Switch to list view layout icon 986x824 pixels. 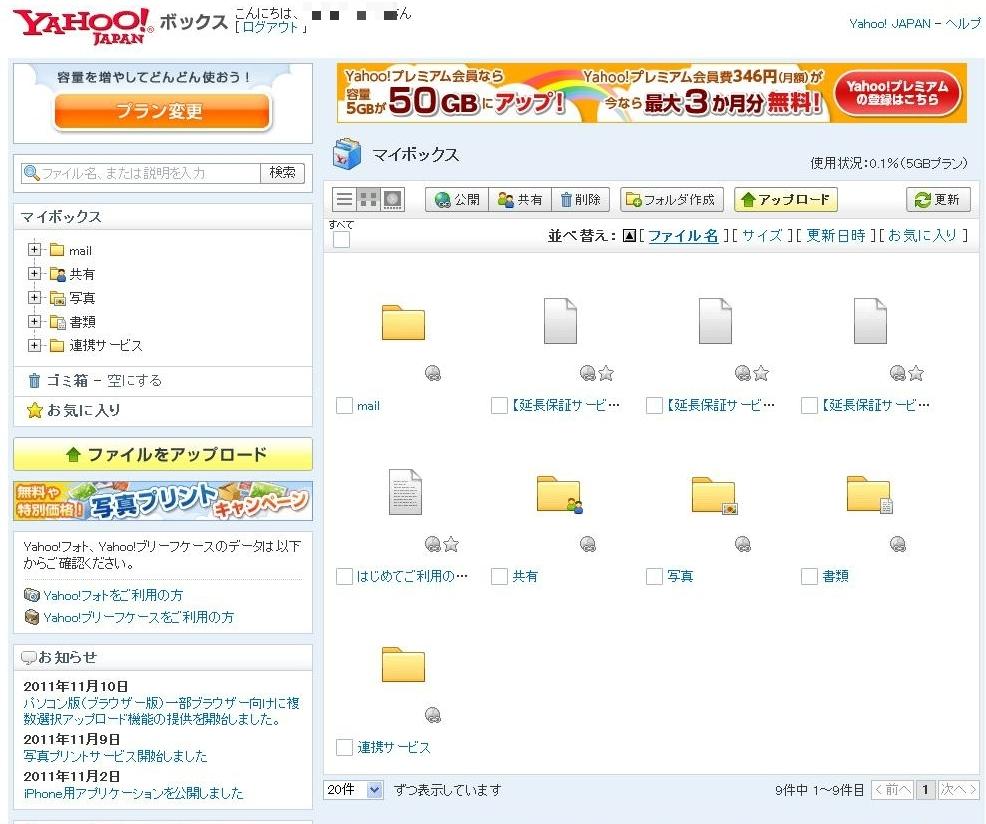click(x=345, y=199)
